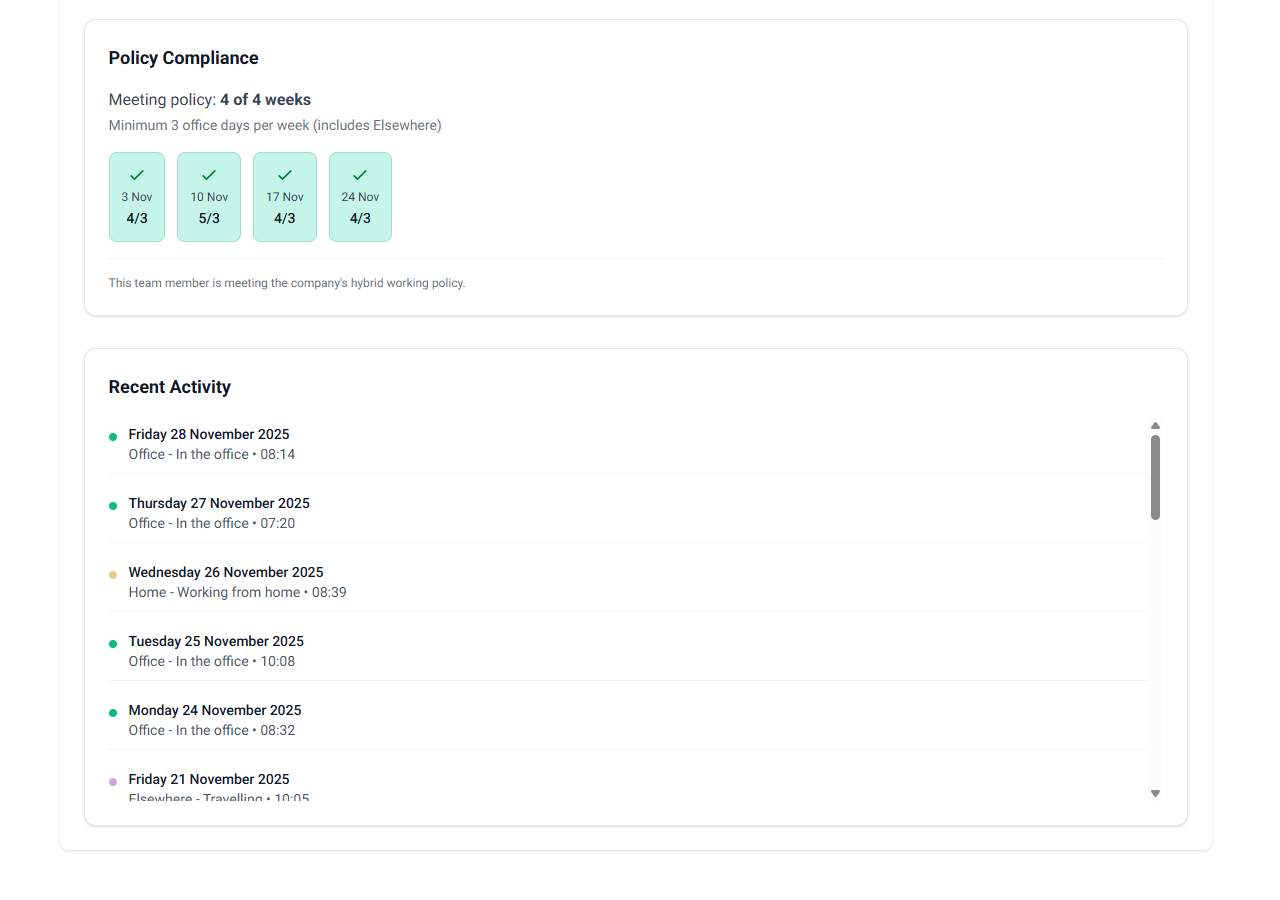Click the green status dot beside Thursday 27 November
The image size is (1280, 900).
coord(113,505)
